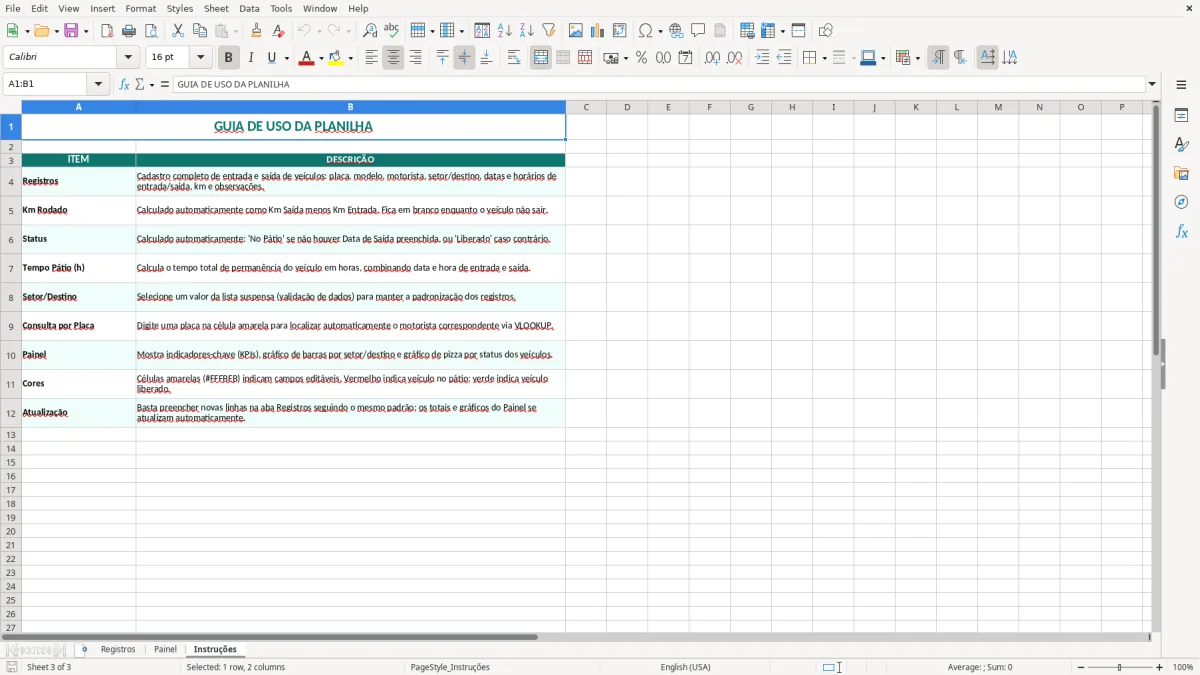Click the Print icon
Viewport: 1200px width, 675px height.
pos(129,31)
